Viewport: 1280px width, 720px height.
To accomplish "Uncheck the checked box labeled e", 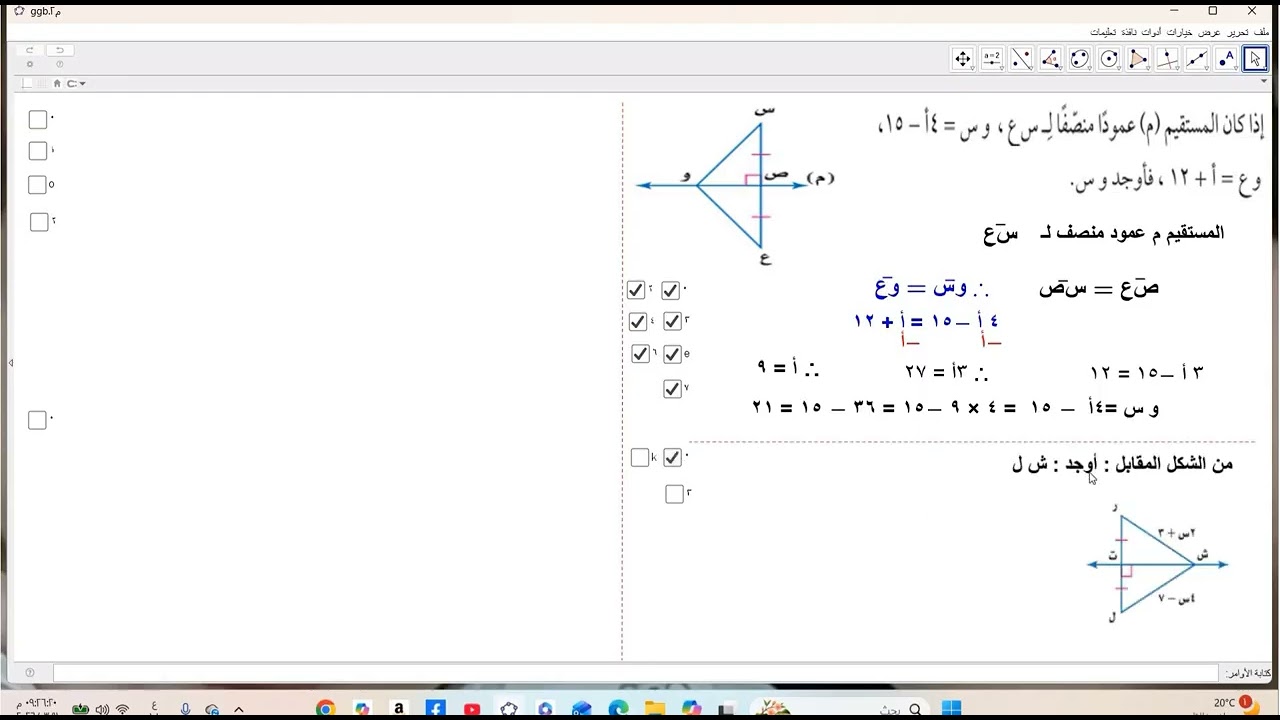I will click(672, 354).
